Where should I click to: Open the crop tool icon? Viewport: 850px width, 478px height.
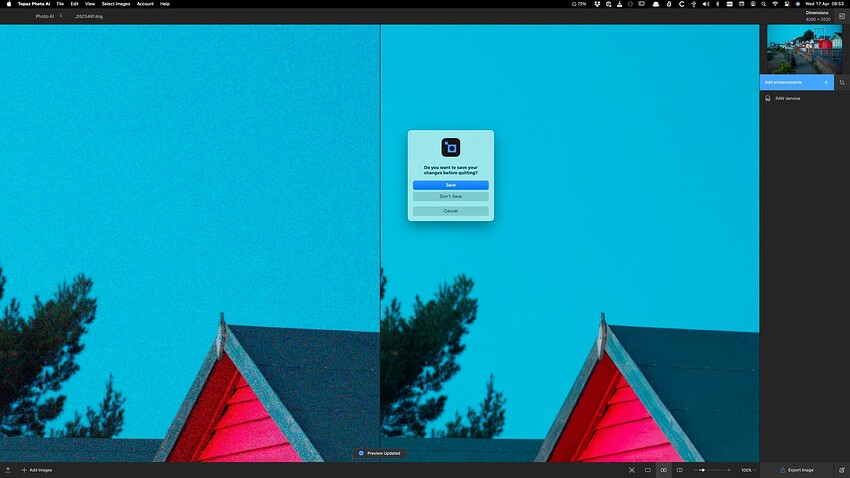tap(842, 82)
